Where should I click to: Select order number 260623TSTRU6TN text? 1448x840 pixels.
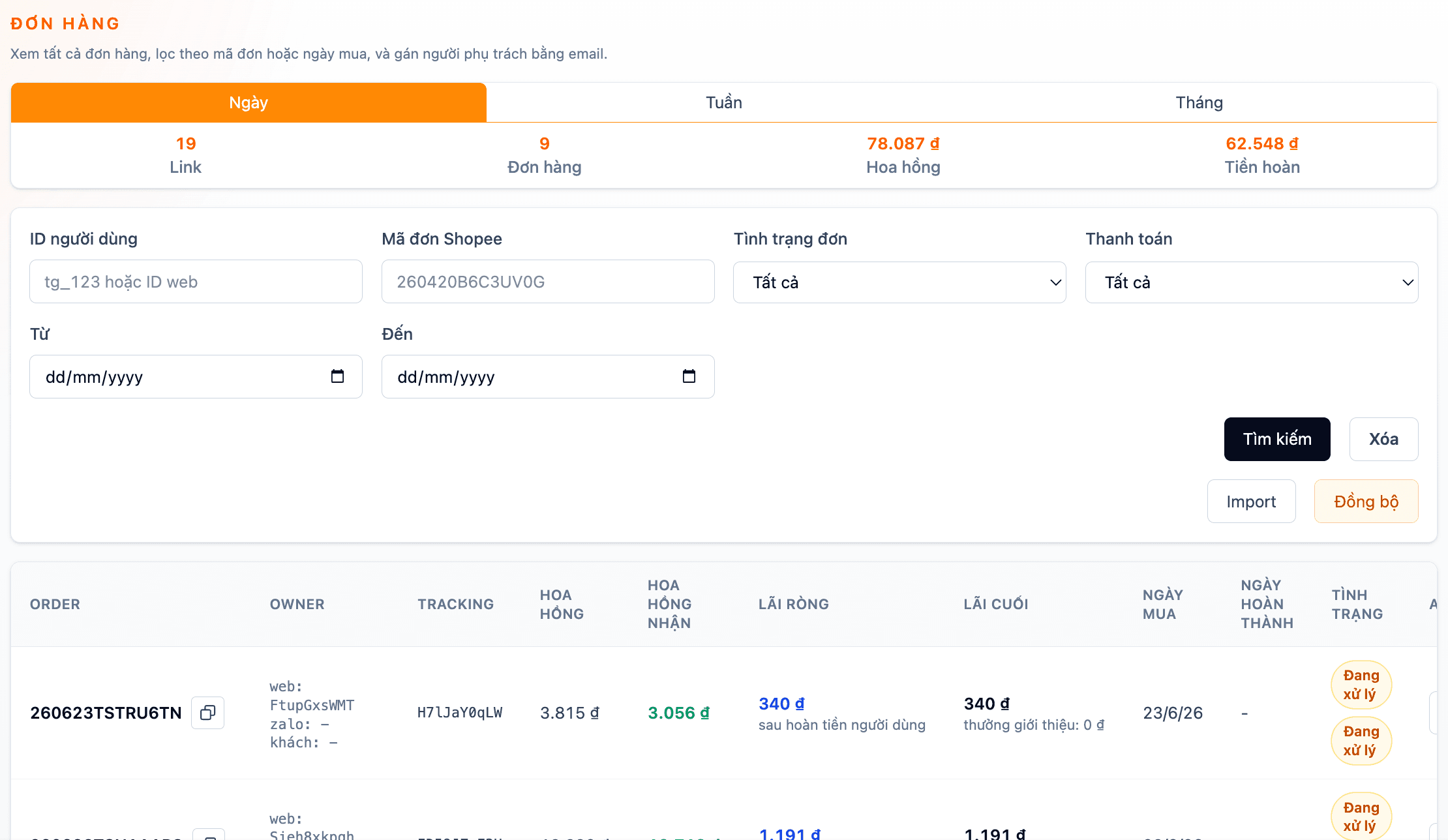tap(106, 713)
